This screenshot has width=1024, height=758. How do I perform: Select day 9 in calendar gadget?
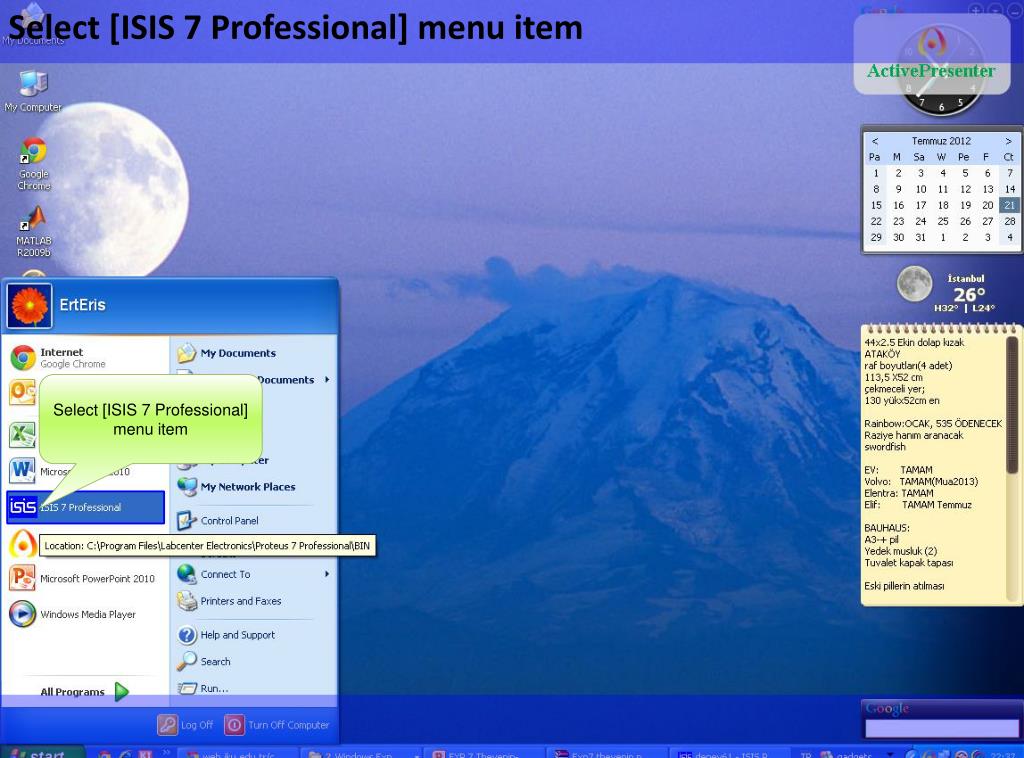click(898, 189)
